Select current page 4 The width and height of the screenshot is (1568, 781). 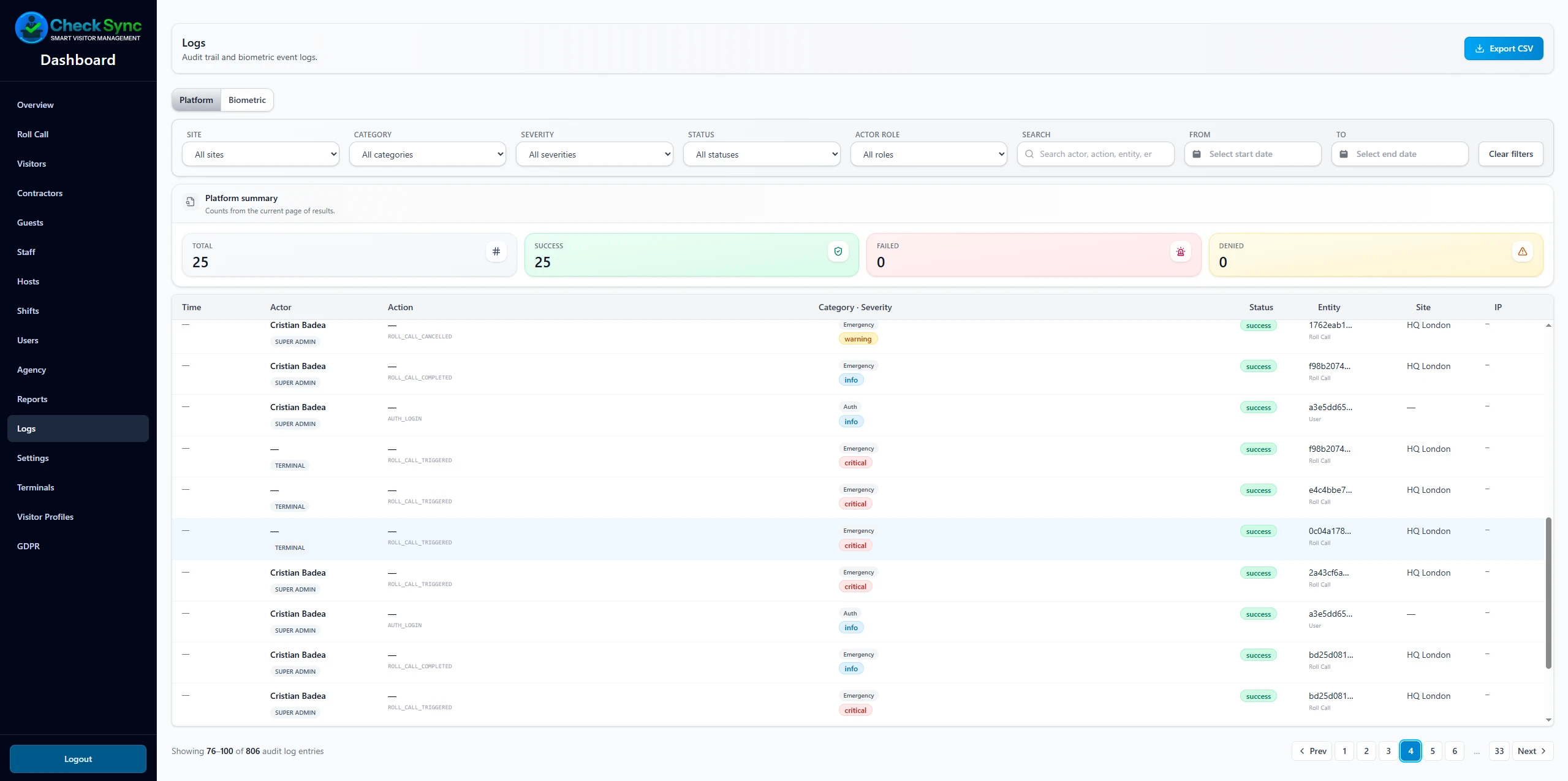point(1411,751)
